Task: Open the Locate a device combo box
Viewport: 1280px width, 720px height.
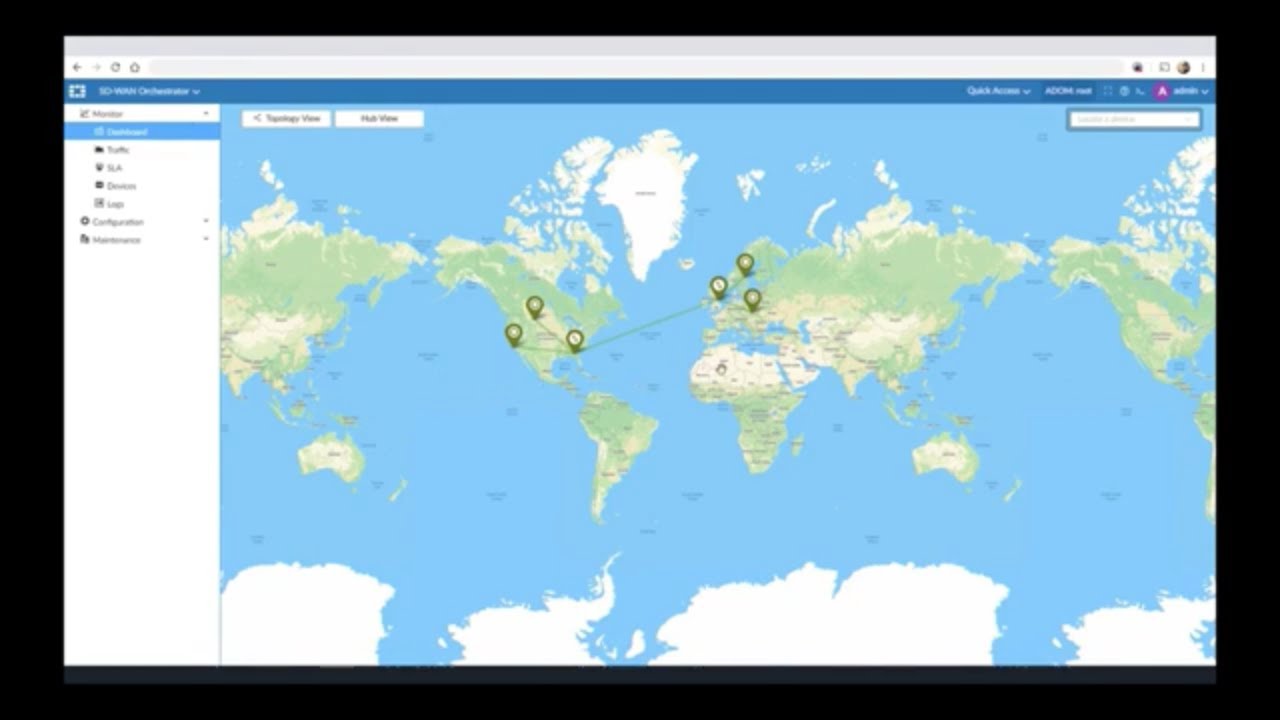Action: point(1134,119)
